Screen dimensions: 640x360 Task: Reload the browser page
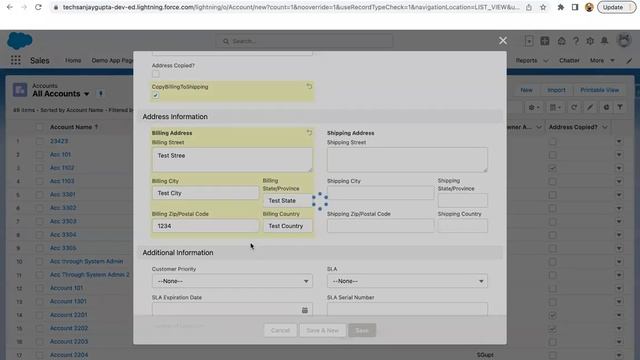(38, 7)
